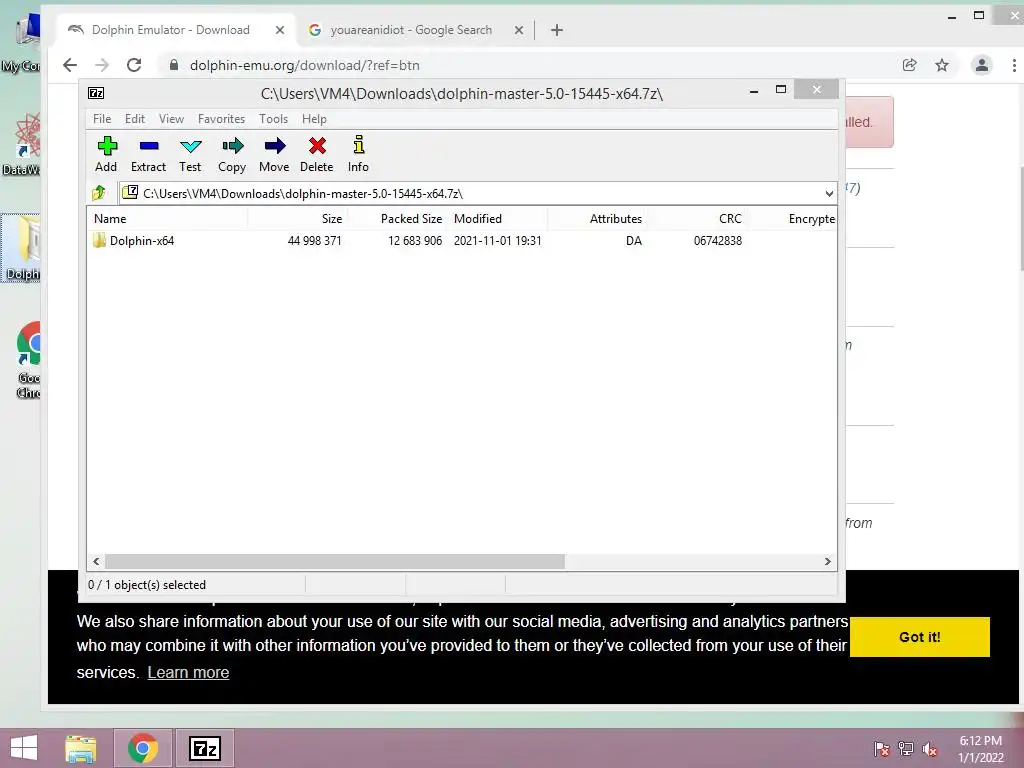Screen dimensions: 1024x768
Task: Go back in Chrome
Action: 70,65
